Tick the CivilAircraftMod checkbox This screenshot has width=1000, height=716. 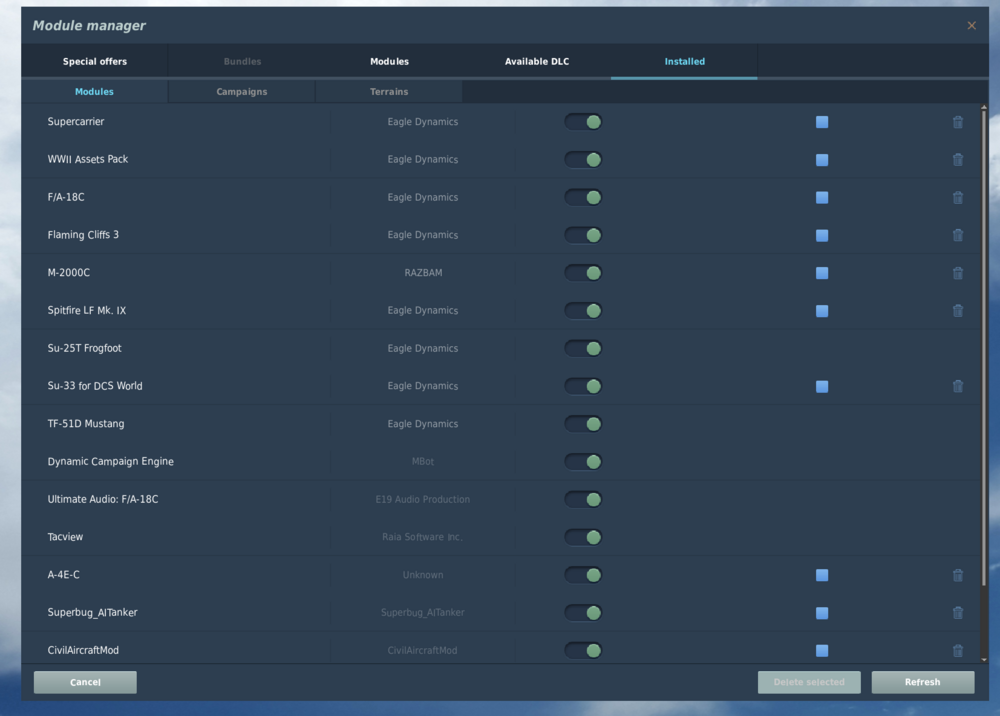click(x=822, y=650)
